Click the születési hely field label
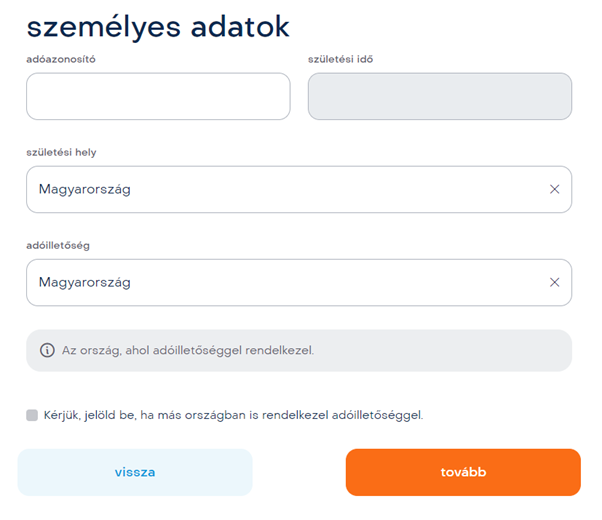 pos(61,152)
